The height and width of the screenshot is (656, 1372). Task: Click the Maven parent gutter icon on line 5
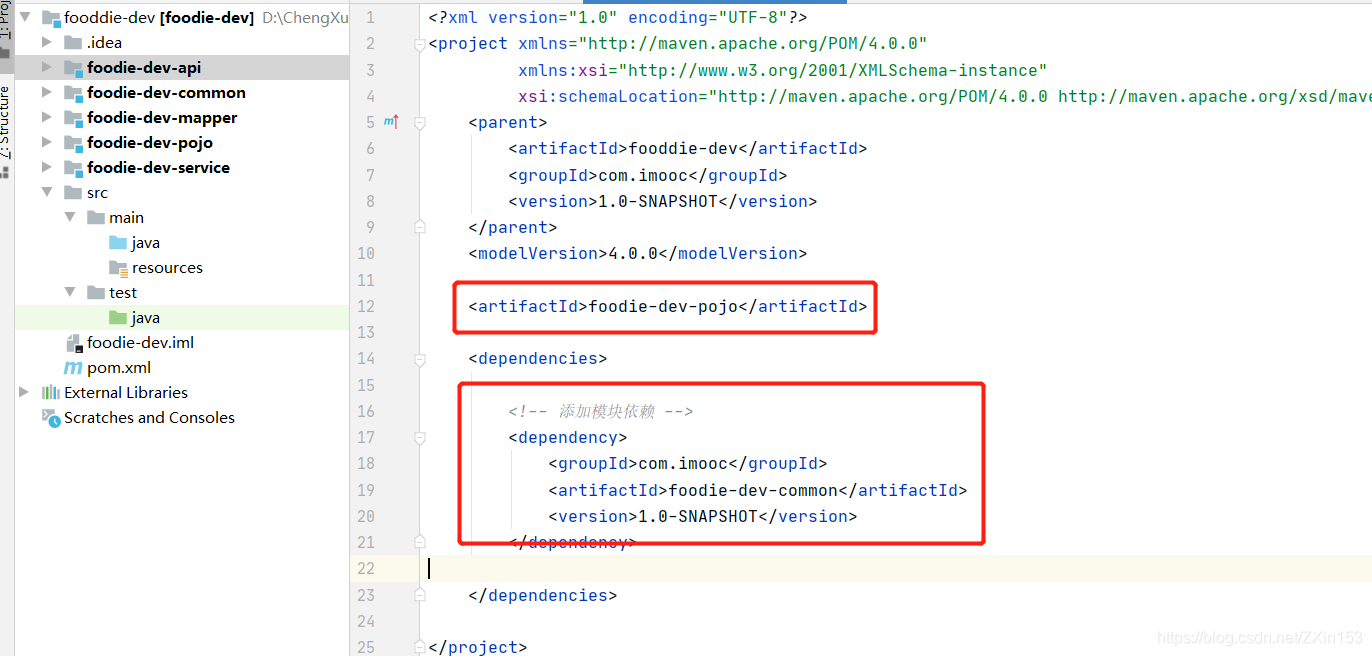coord(391,122)
